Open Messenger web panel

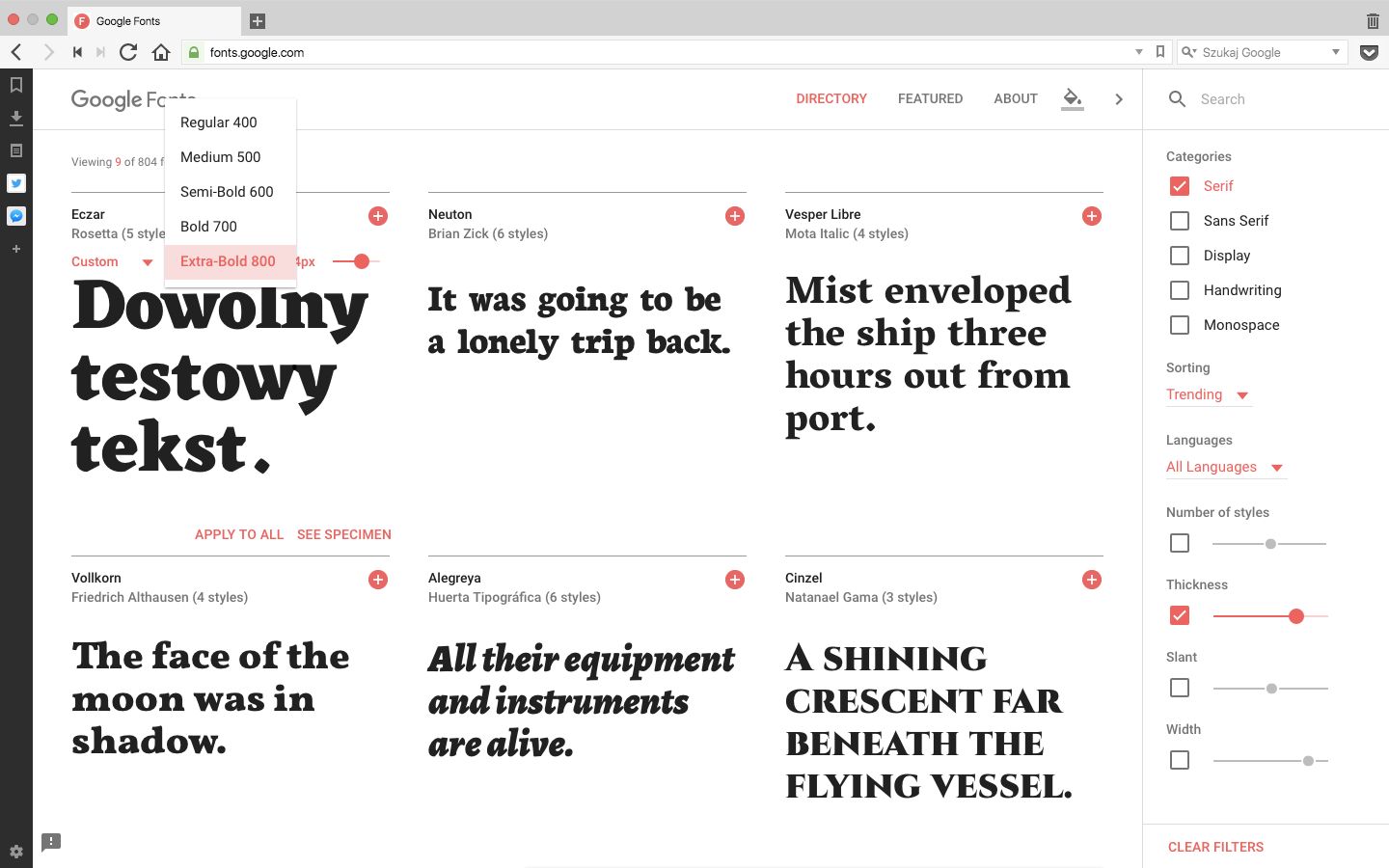[16, 216]
